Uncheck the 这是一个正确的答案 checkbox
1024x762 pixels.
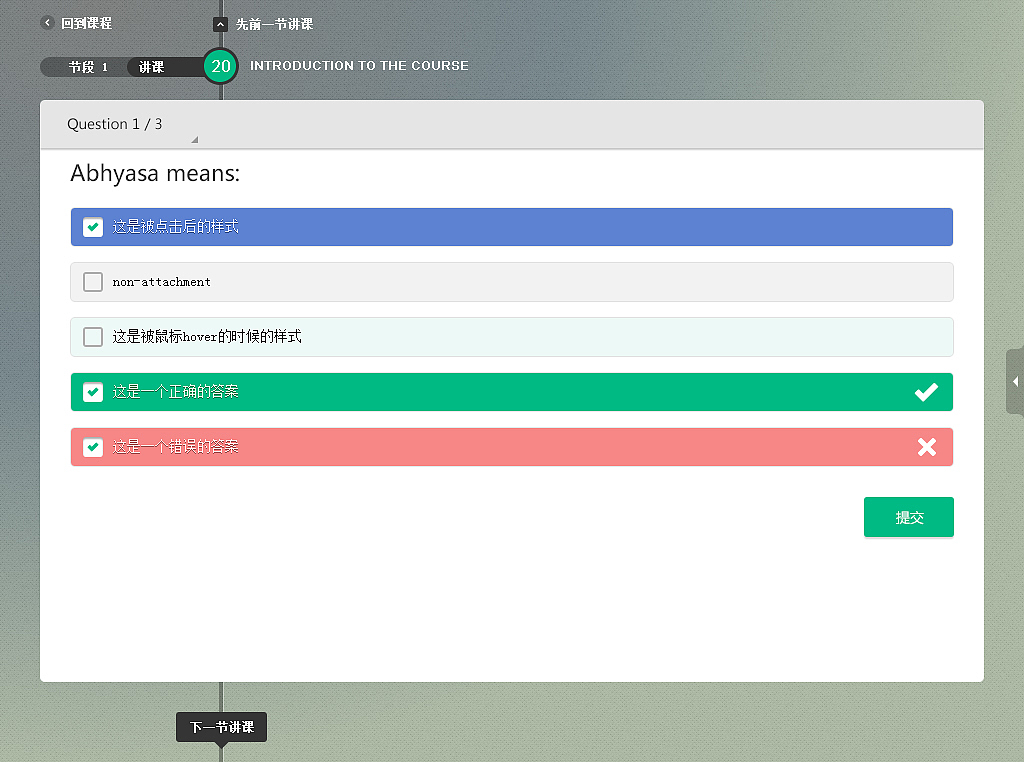tap(93, 392)
